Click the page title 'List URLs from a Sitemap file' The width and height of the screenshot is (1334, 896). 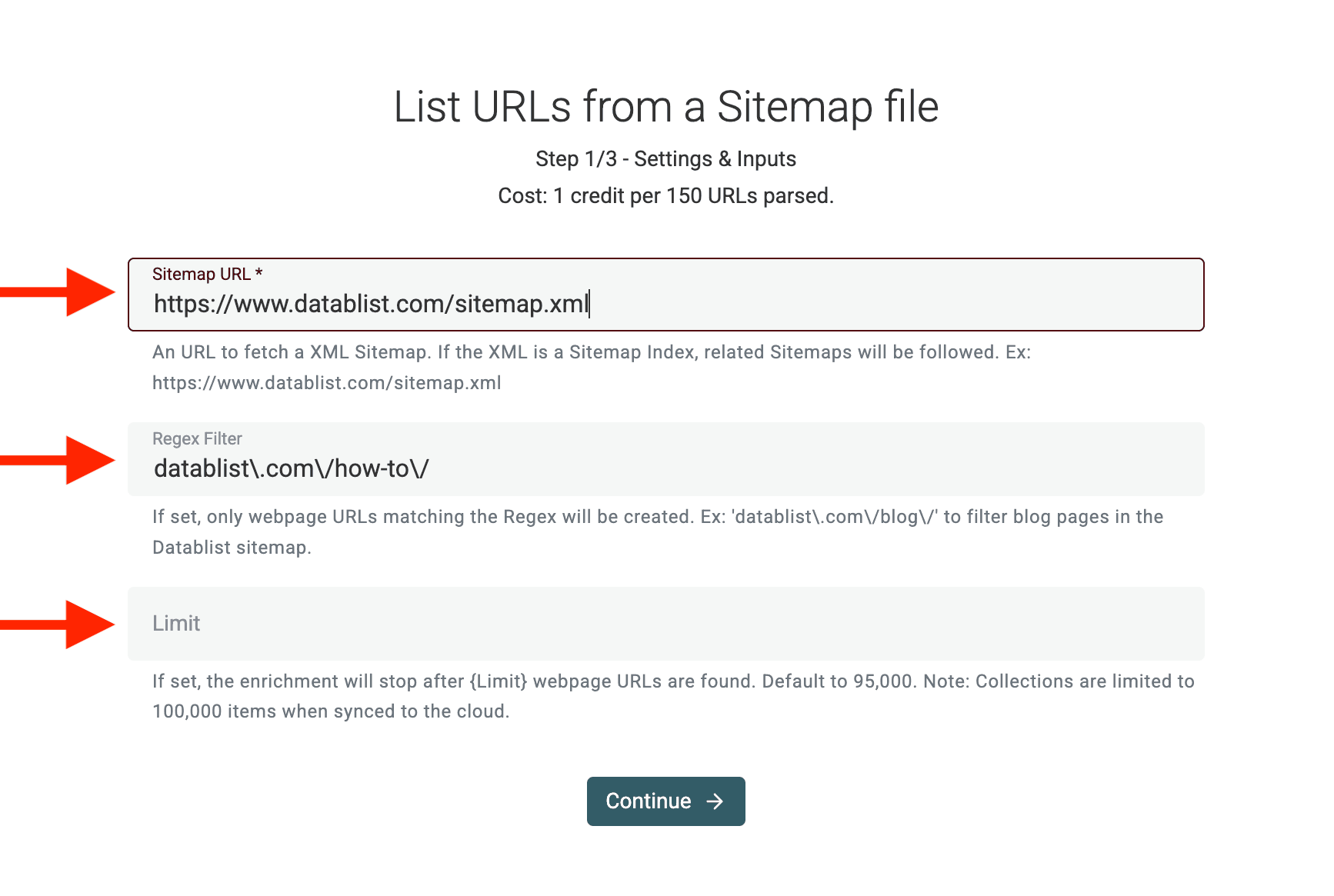(666, 106)
